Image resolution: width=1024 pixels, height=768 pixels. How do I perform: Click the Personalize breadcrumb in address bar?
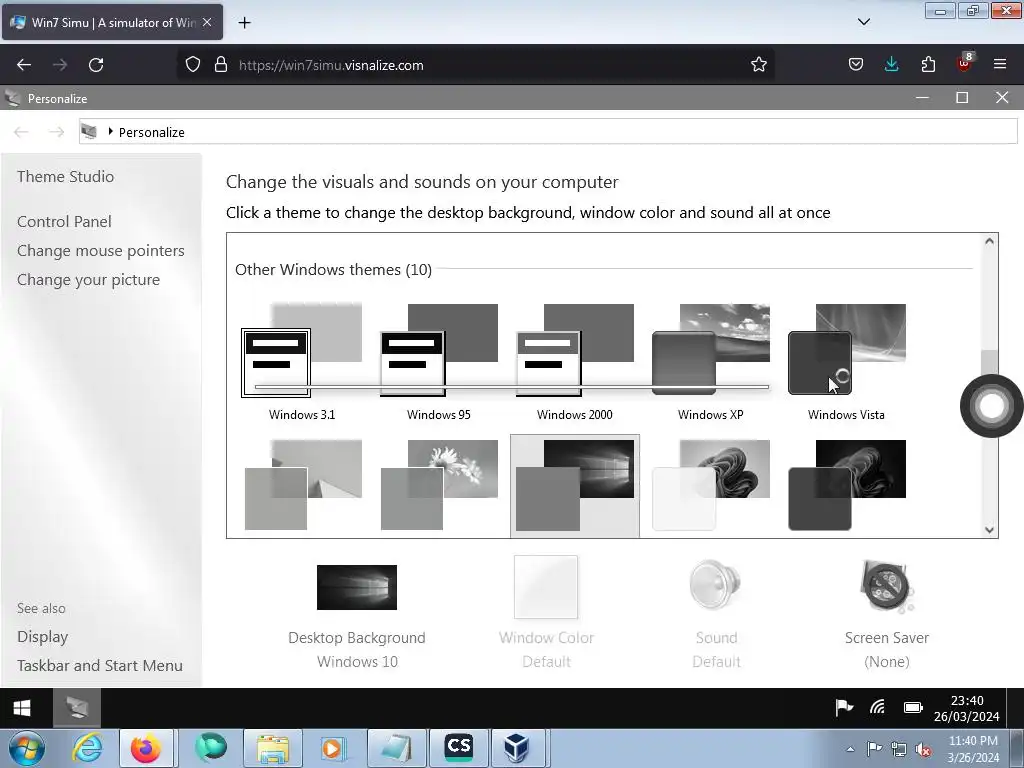(x=152, y=132)
